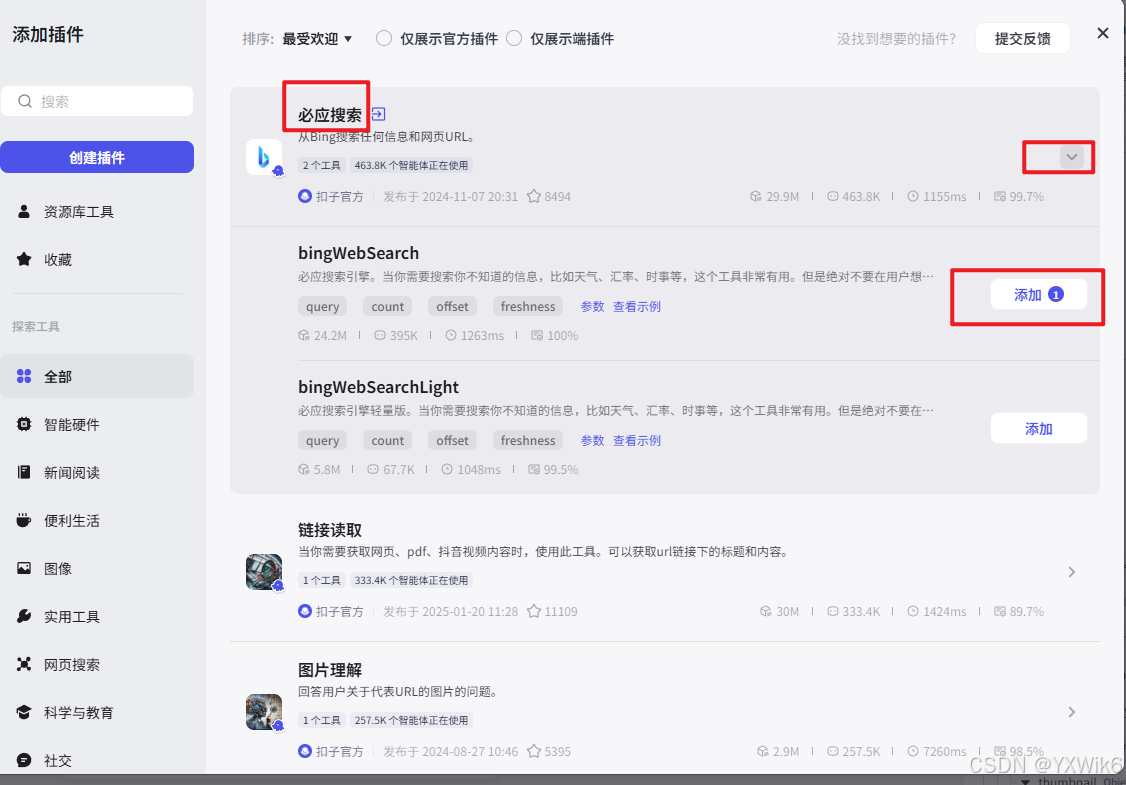This screenshot has height=785, width=1126.
Task: Collapse the 必应搜索 plugin card chevron
Action: pyautogui.click(x=1071, y=157)
